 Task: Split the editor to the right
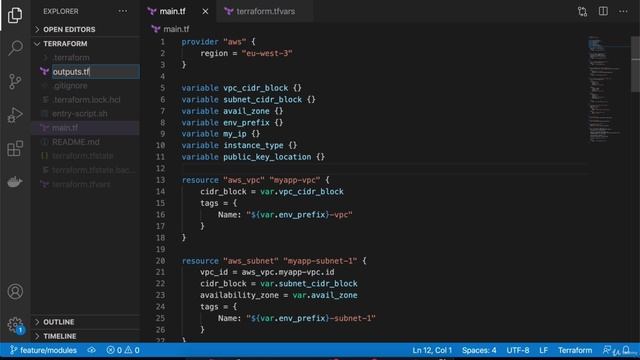click(603, 11)
